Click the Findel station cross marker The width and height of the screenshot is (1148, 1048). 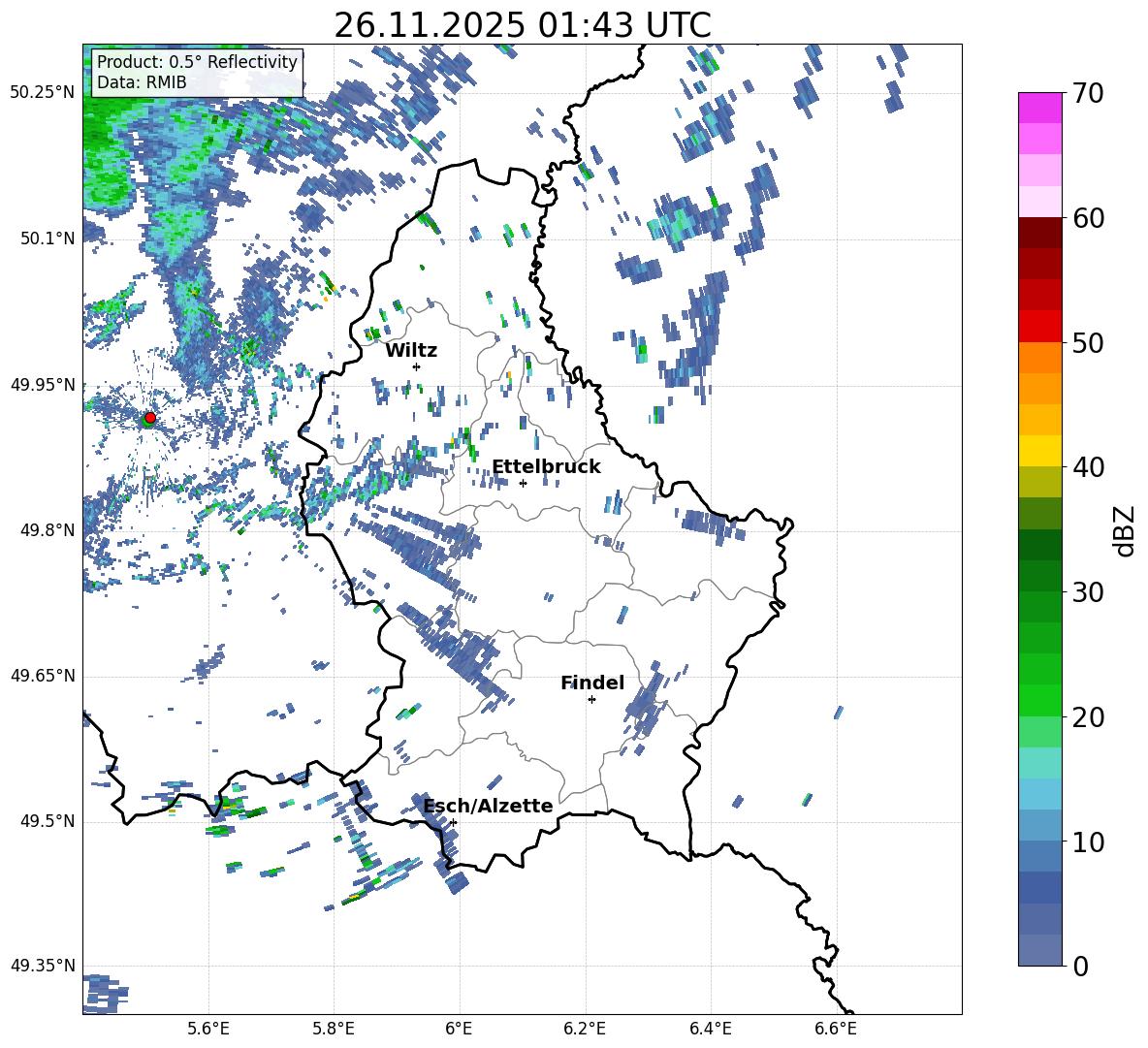tap(591, 700)
